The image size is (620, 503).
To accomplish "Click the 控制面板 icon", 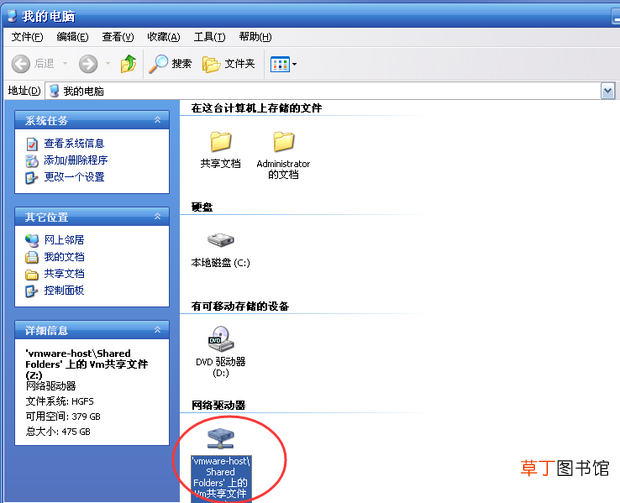I will 32,291.
